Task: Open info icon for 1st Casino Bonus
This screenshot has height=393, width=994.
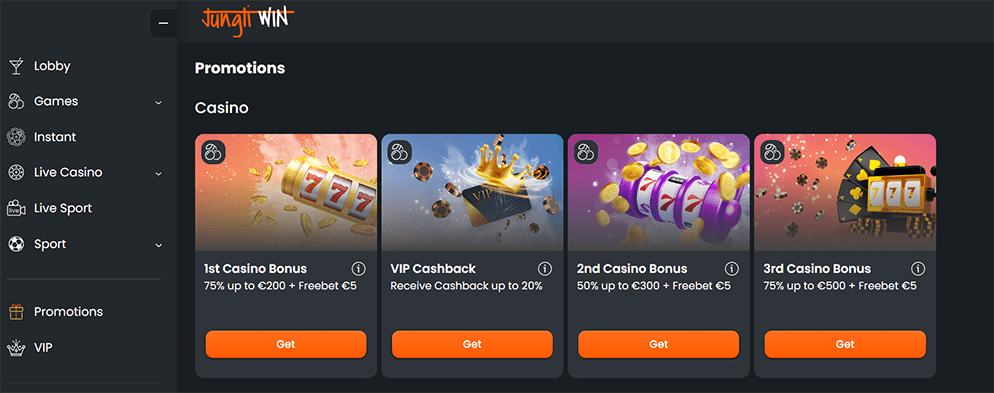Action: [358, 269]
